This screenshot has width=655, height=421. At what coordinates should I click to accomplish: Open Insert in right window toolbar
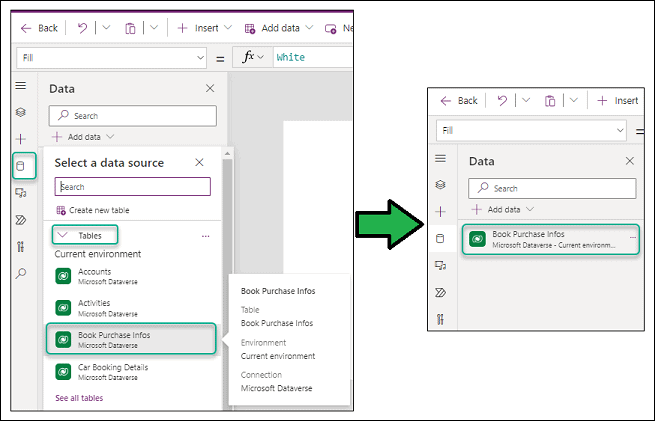pyautogui.click(x=617, y=101)
